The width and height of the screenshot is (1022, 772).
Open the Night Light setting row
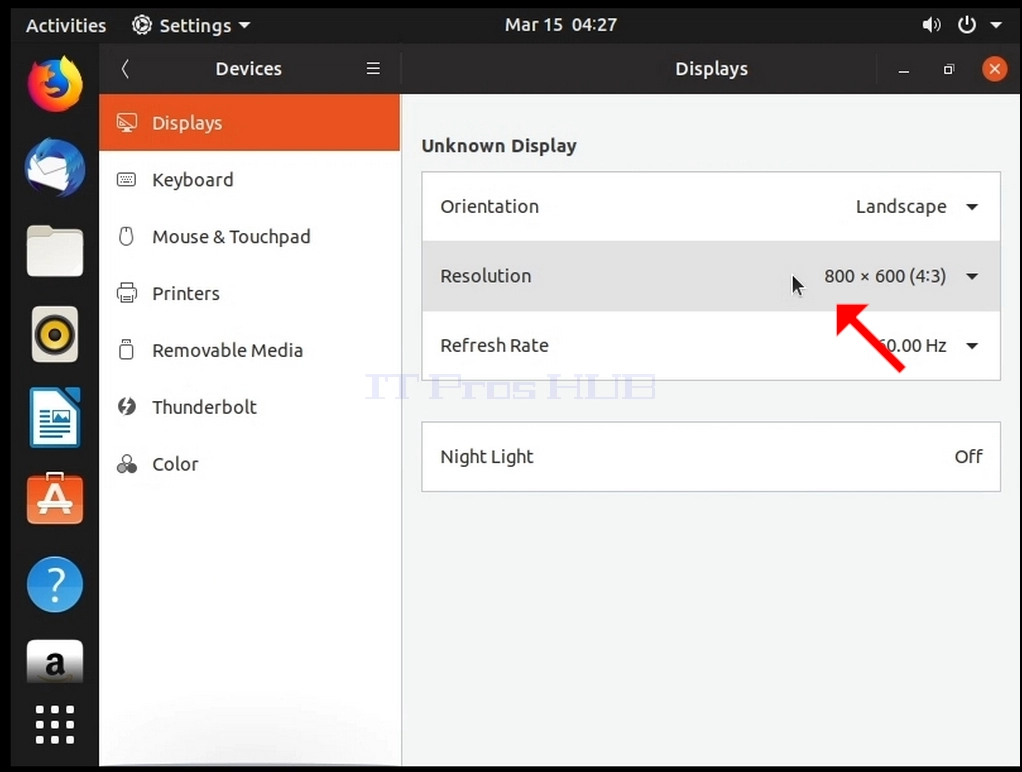tap(710, 456)
